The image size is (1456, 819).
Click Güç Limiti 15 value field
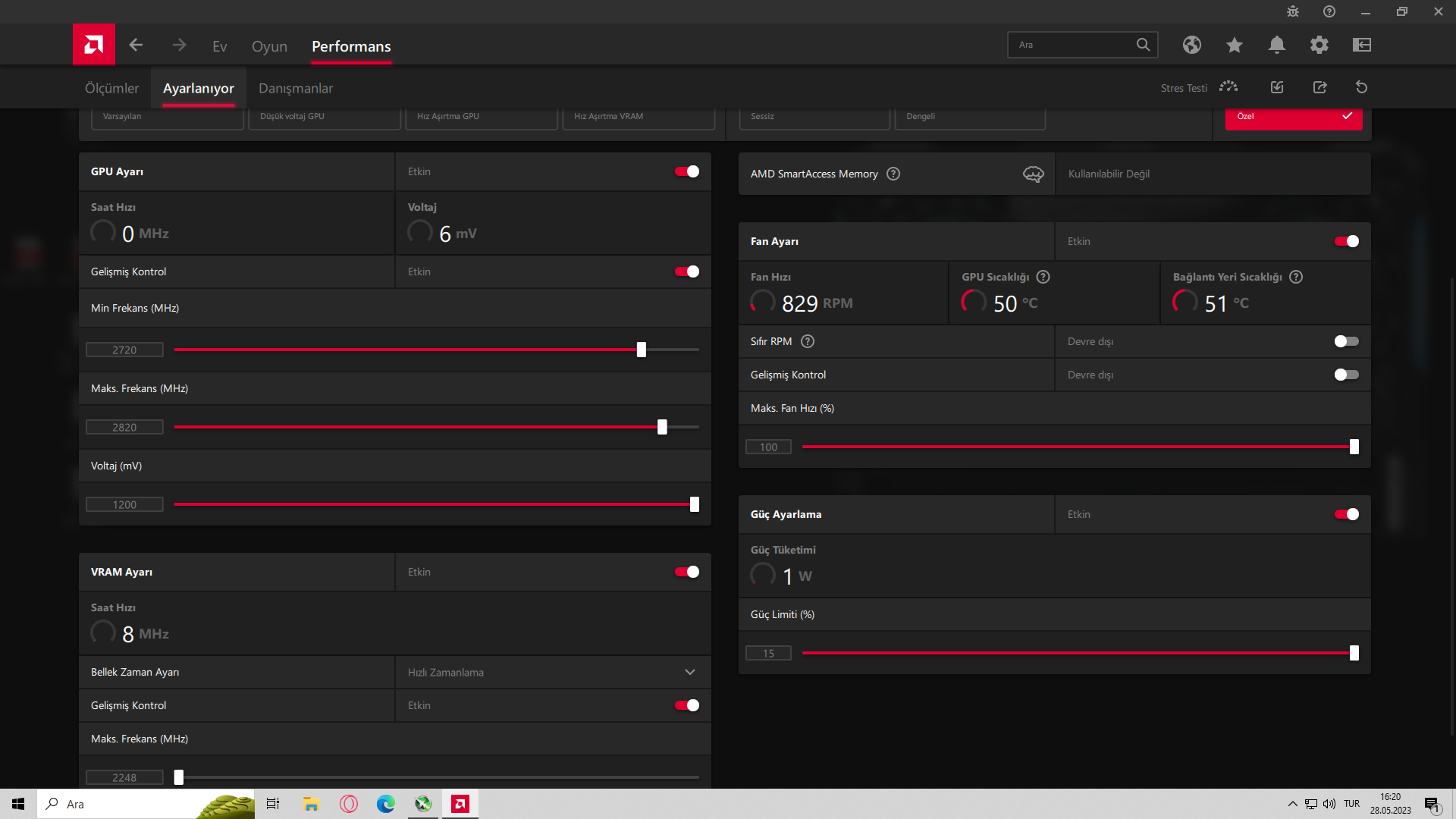click(768, 653)
